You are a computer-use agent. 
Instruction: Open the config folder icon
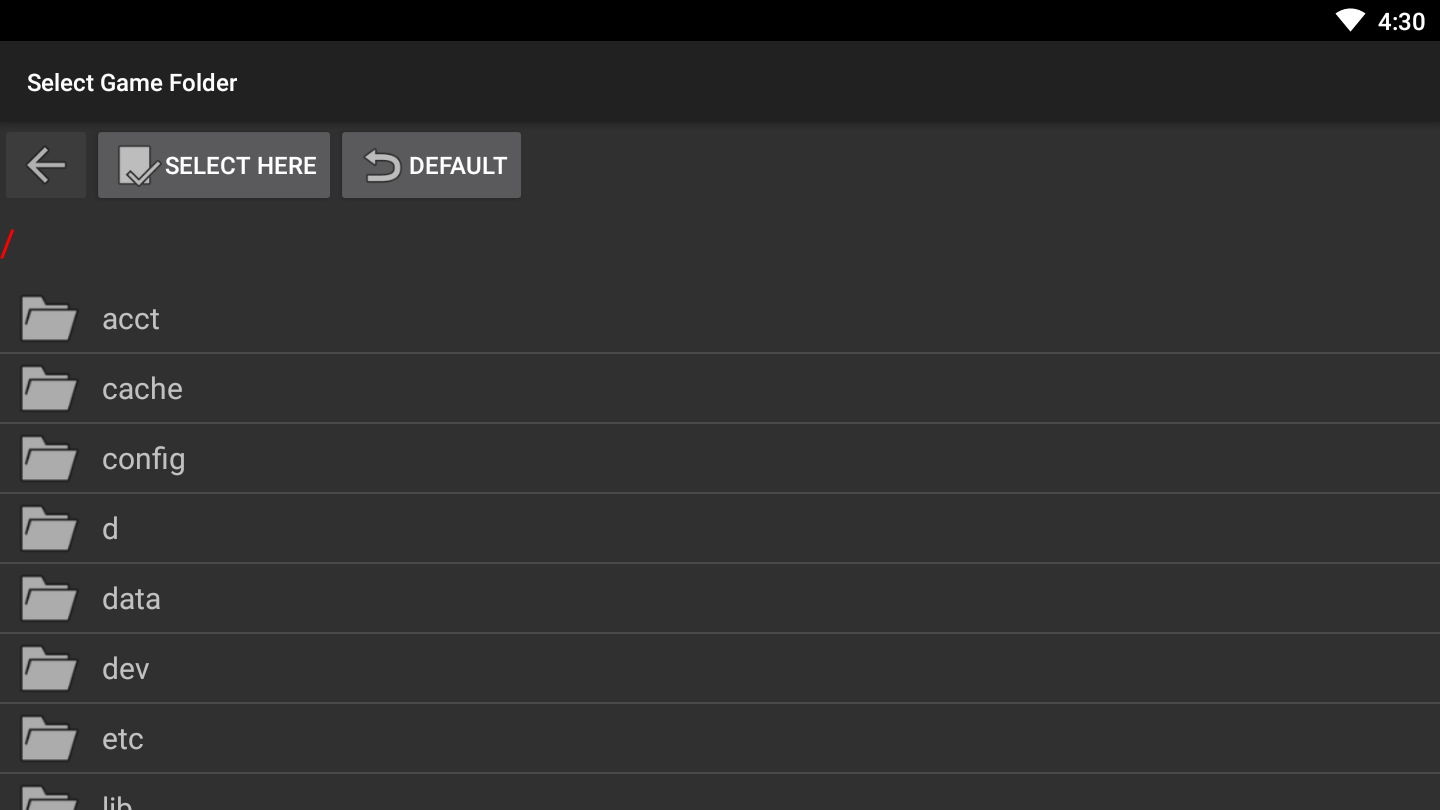click(x=49, y=458)
